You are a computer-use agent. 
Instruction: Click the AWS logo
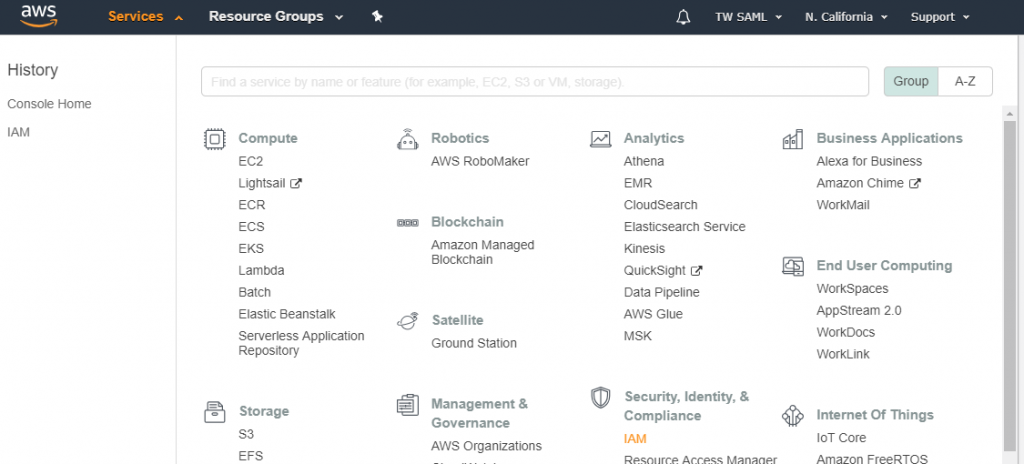[38, 16]
